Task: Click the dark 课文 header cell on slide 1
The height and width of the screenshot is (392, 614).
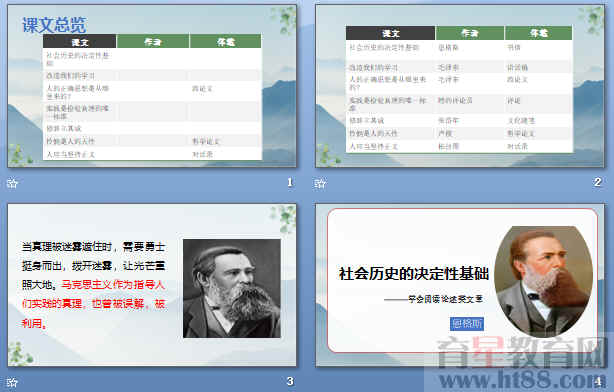Action: pyautogui.click(x=79, y=42)
